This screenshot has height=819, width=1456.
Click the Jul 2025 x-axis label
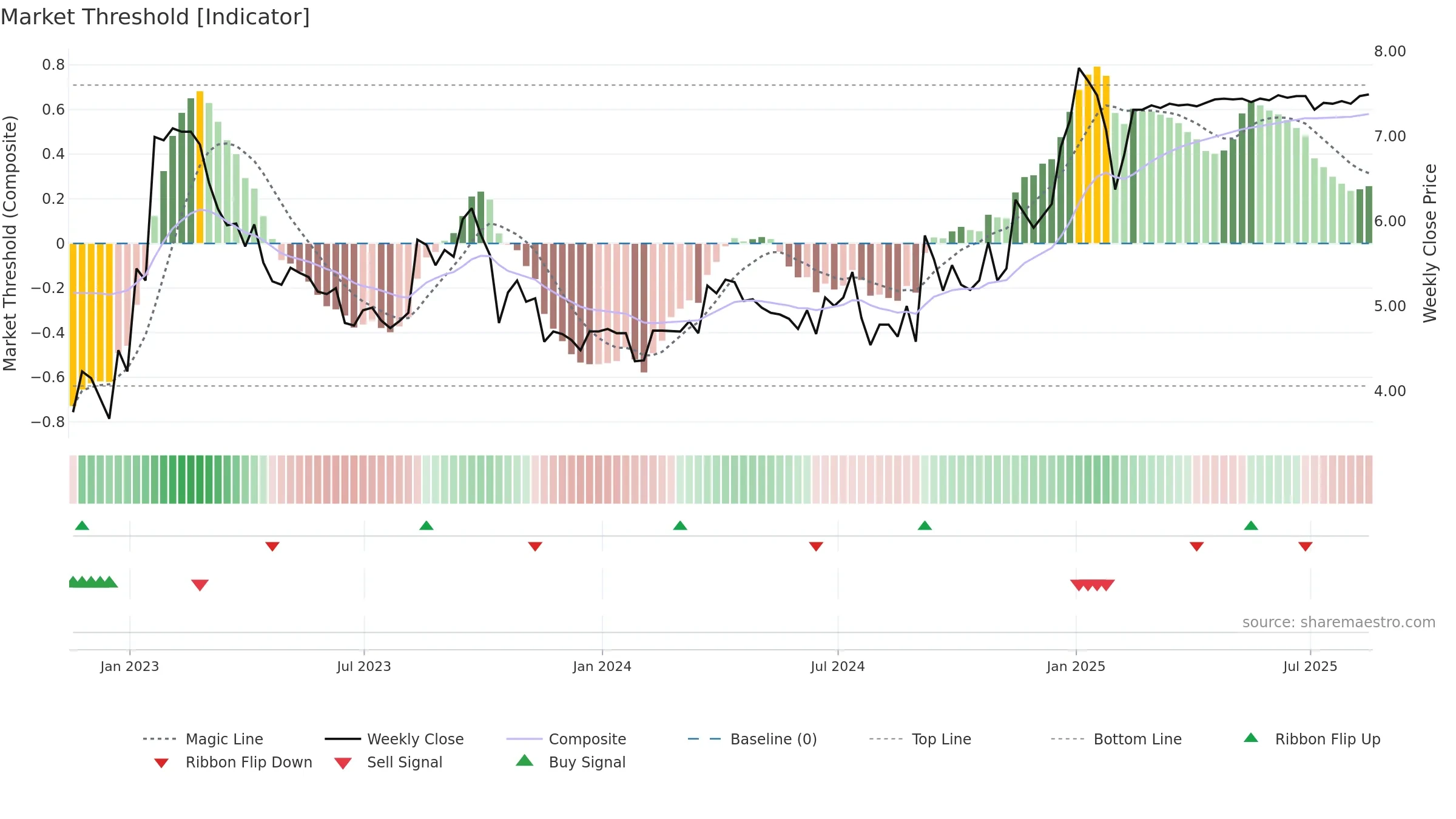coord(1310,666)
